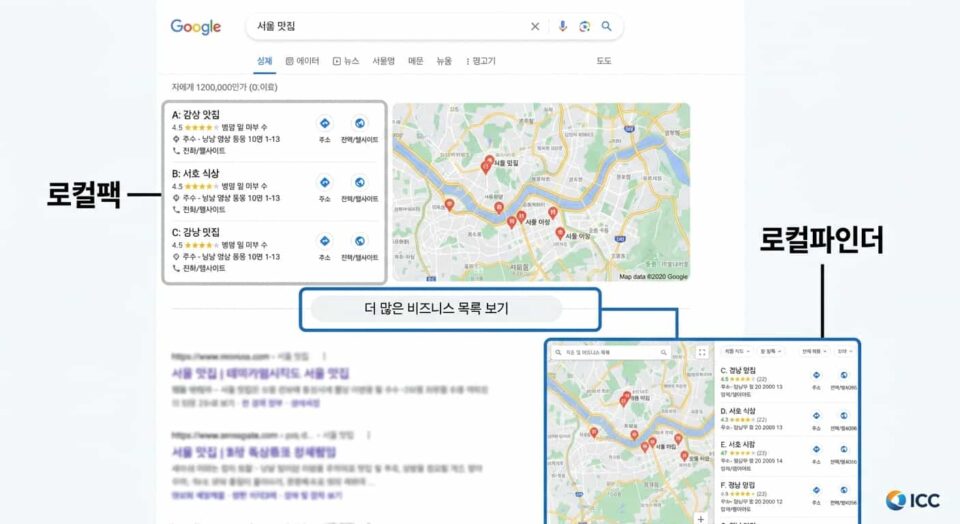This screenshot has height=524, width=960.
Task: Click the large Seoul map thumbnail beside local pack
Action: (541, 192)
